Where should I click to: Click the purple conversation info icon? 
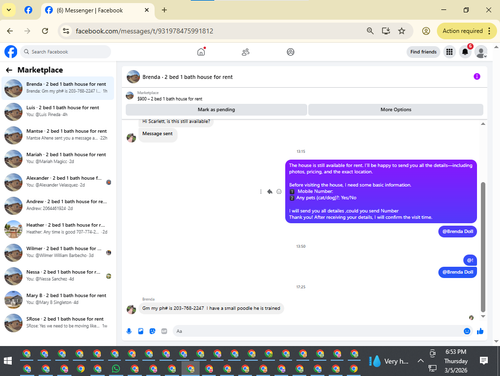click(x=477, y=77)
